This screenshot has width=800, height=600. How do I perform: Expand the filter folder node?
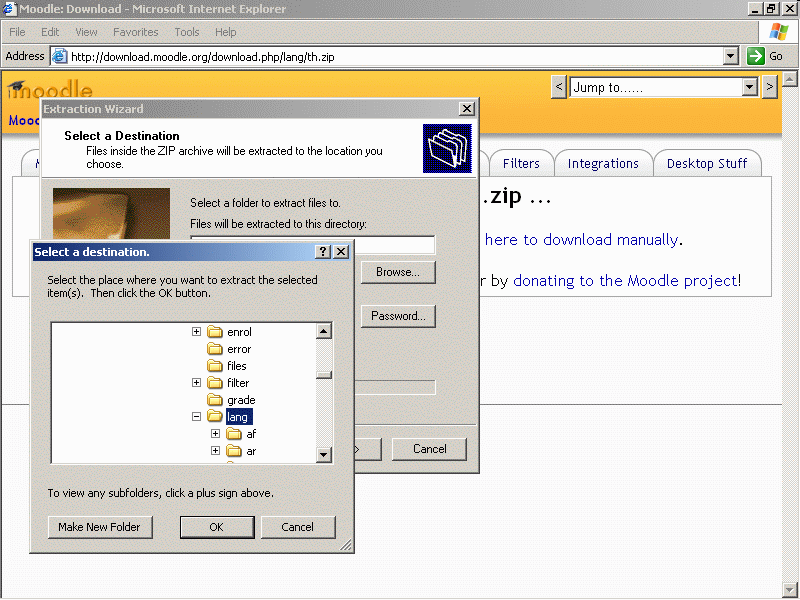tap(197, 383)
